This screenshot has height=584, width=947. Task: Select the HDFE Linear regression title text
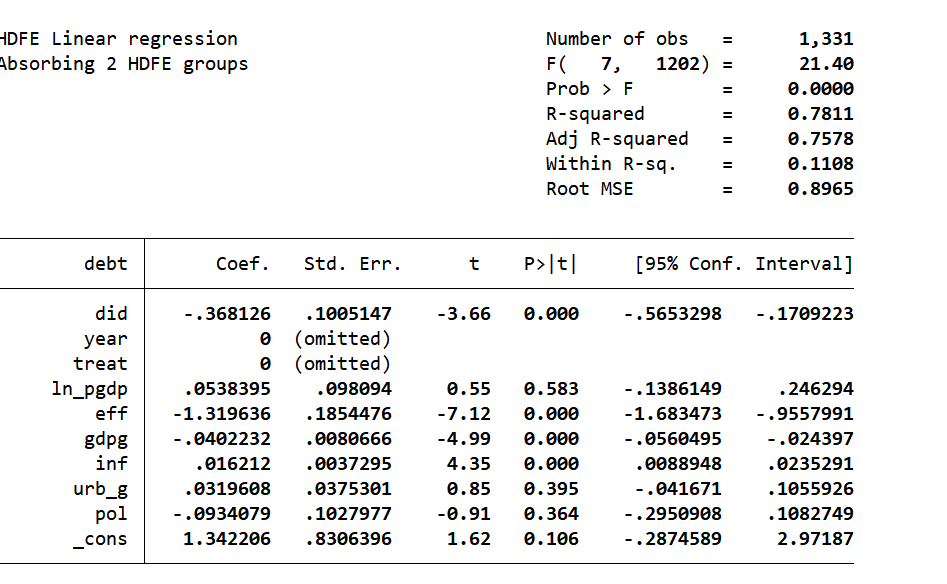119,39
